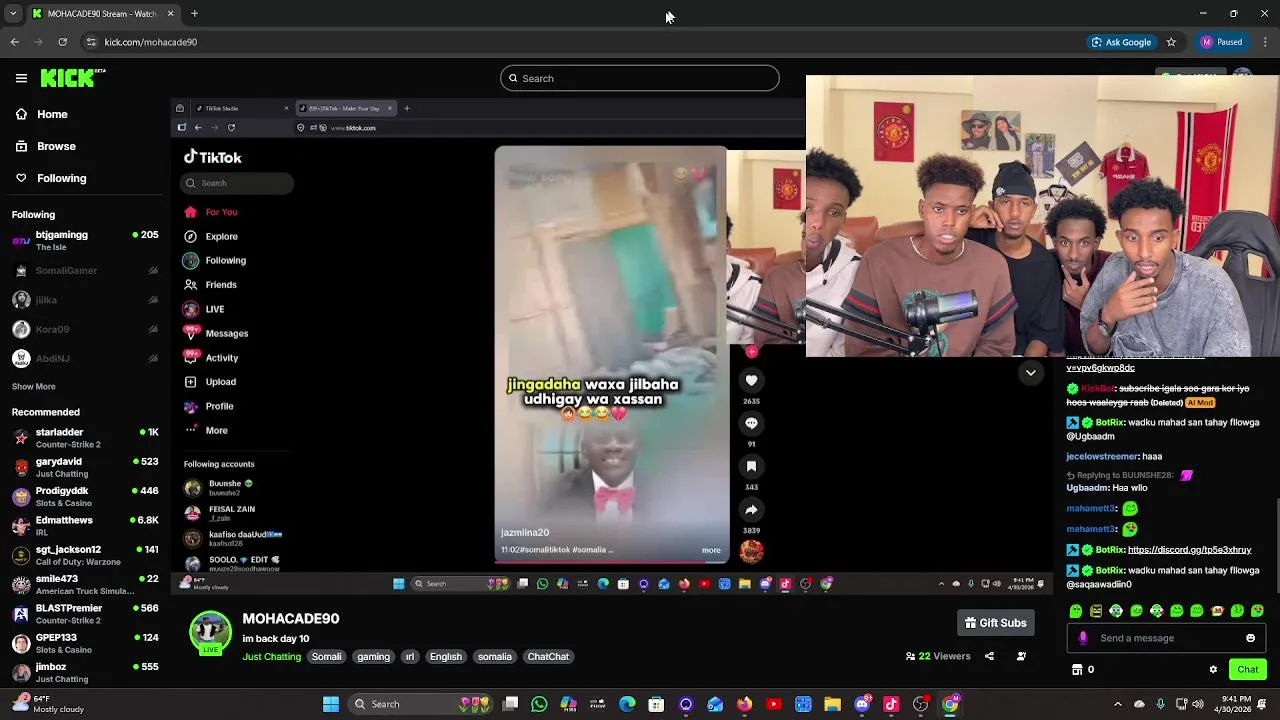
Task: Click the green Chat send button
Action: [1247, 670]
